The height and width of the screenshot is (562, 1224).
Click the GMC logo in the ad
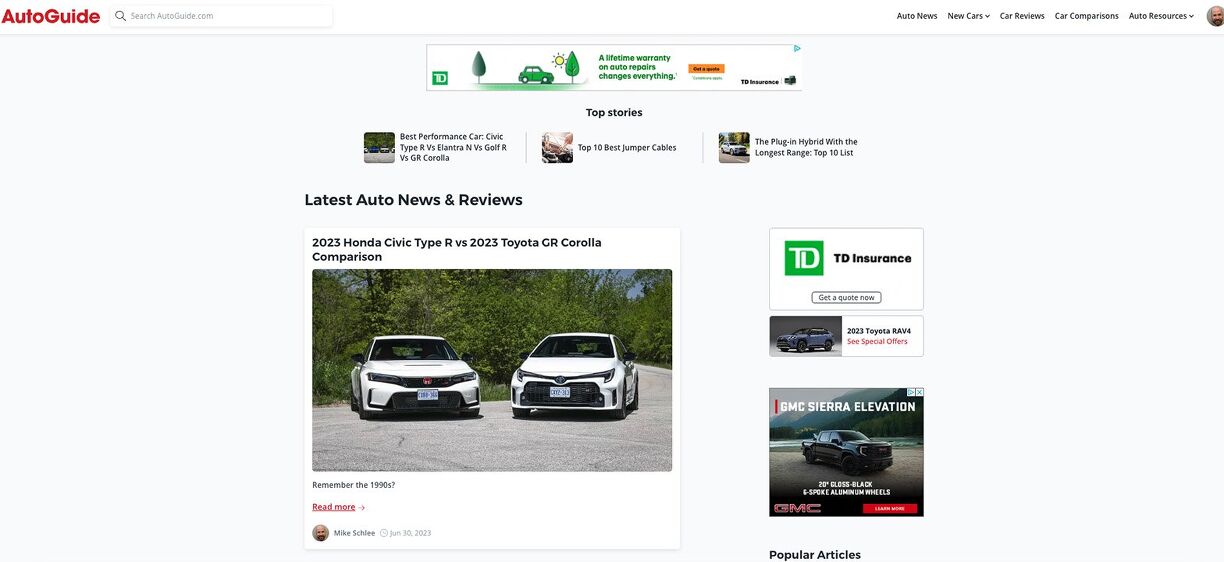(x=798, y=508)
